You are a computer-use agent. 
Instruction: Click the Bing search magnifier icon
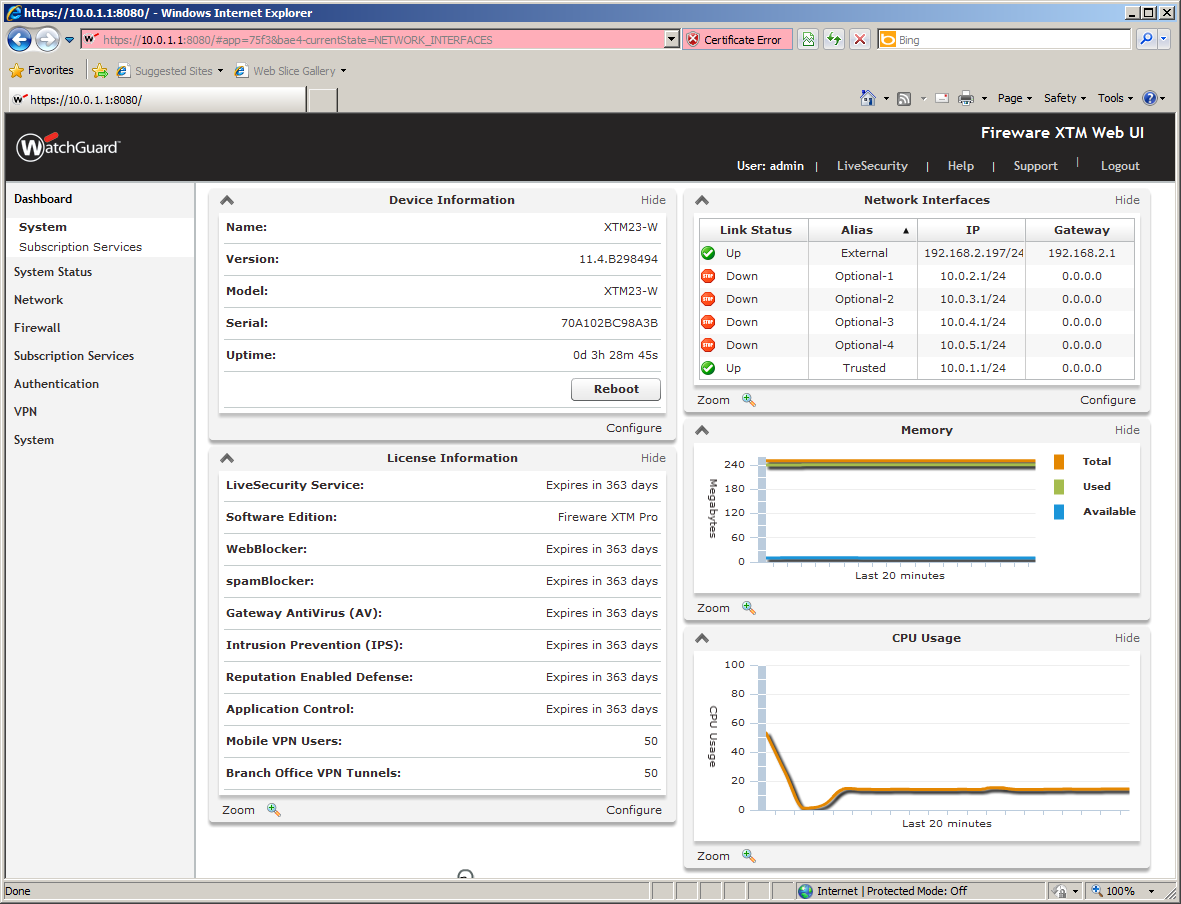[x=1146, y=39]
